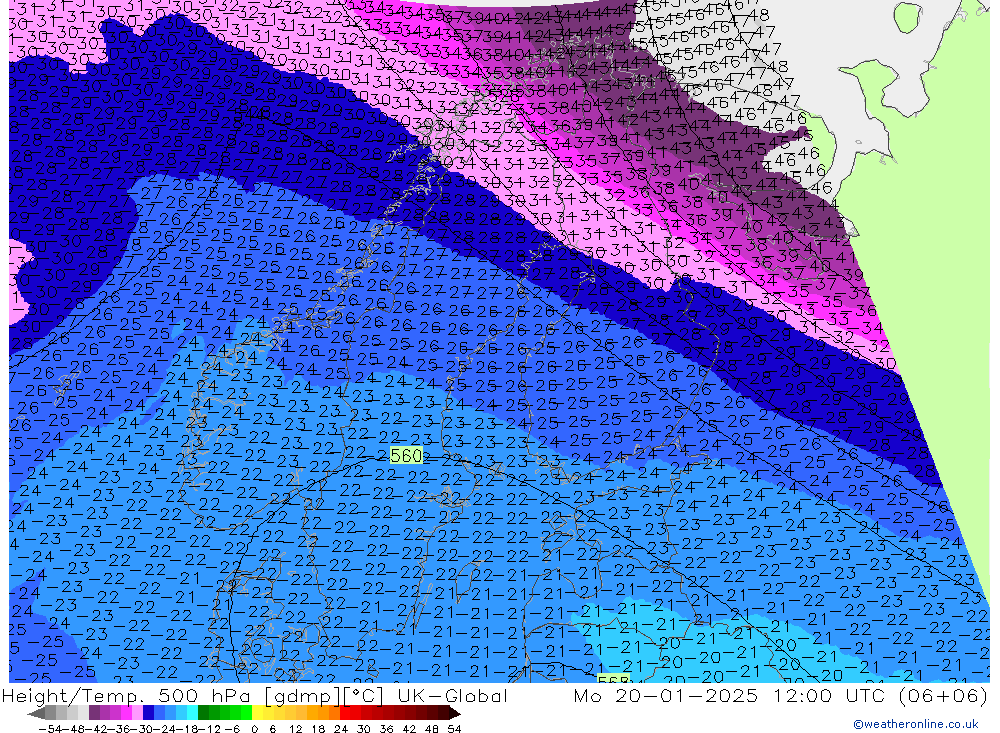The width and height of the screenshot is (1000, 733).
Task: Pick the dark blue swatch above -30
Action: (149, 713)
